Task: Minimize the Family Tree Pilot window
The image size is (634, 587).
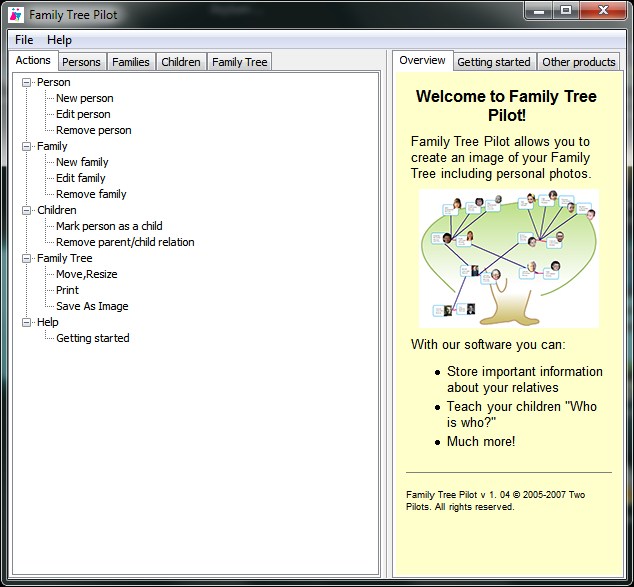Action: (539, 10)
